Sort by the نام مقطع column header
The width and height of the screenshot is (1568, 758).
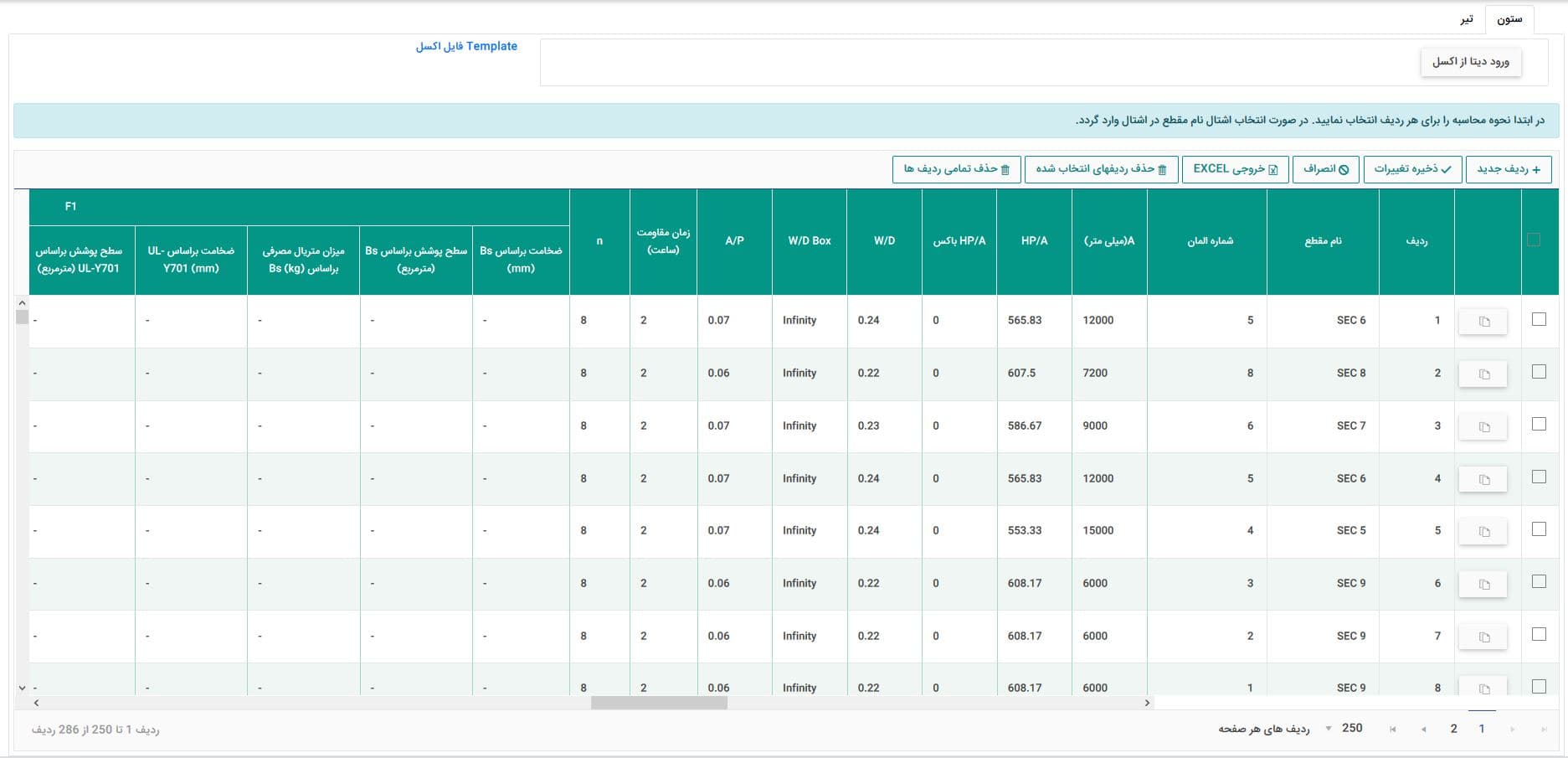tap(1323, 241)
